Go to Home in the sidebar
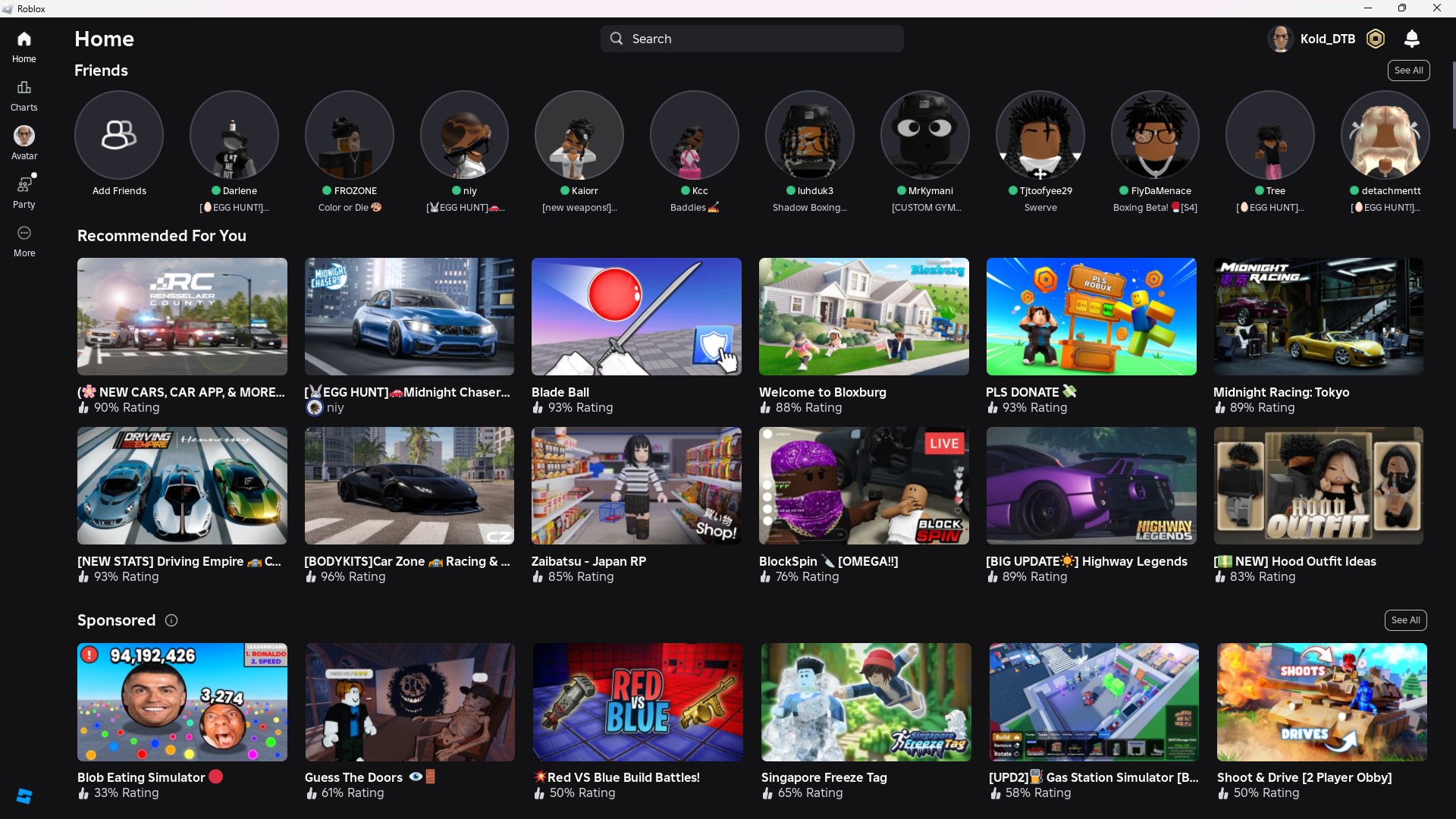Screen dimensions: 1456x819 coord(24,46)
